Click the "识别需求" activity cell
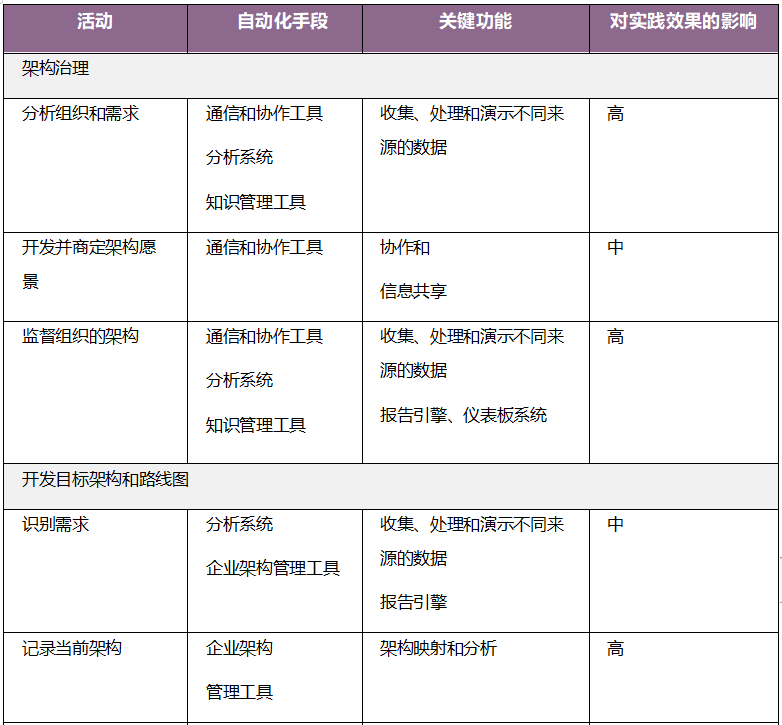Viewport: 782px width, 725px height. click(x=55, y=524)
